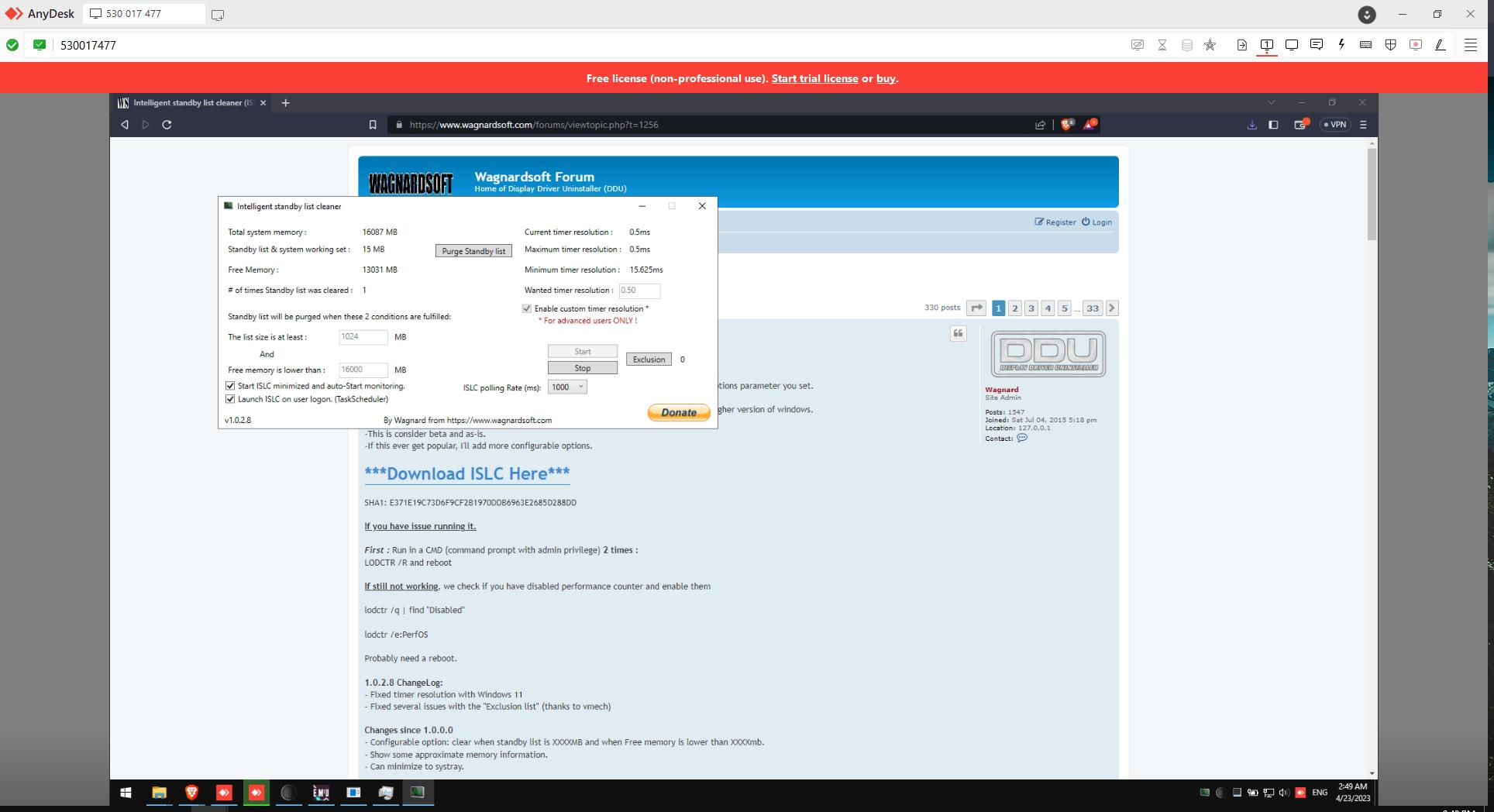Click the quote icon on the forum post
This screenshot has width=1494, height=812.
(959, 333)
